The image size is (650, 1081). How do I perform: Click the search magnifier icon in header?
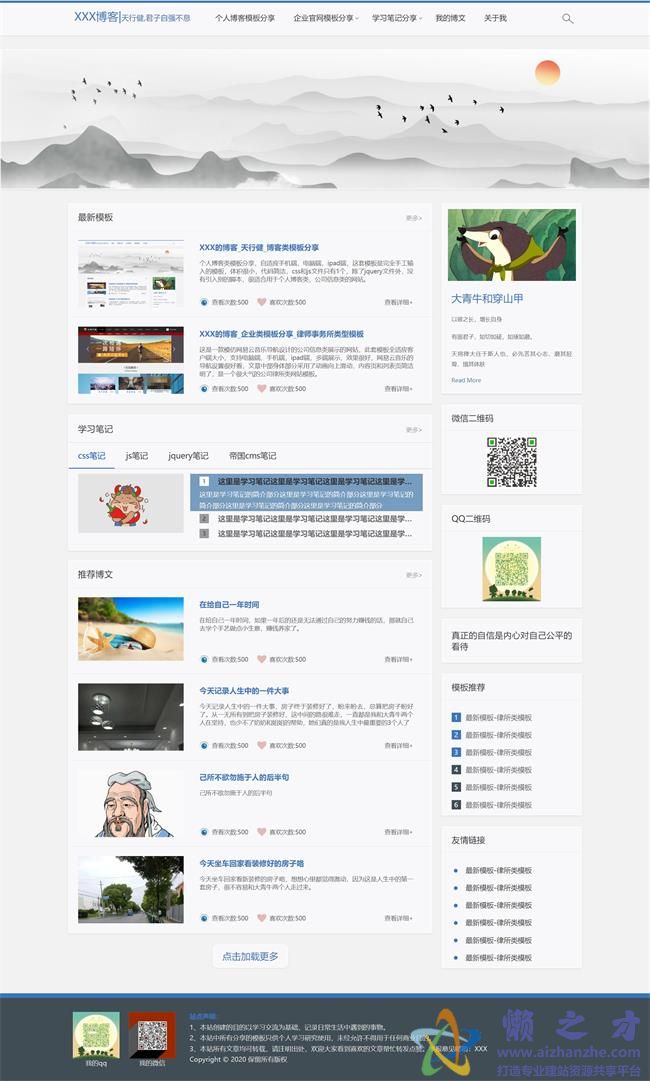point(568,18)
